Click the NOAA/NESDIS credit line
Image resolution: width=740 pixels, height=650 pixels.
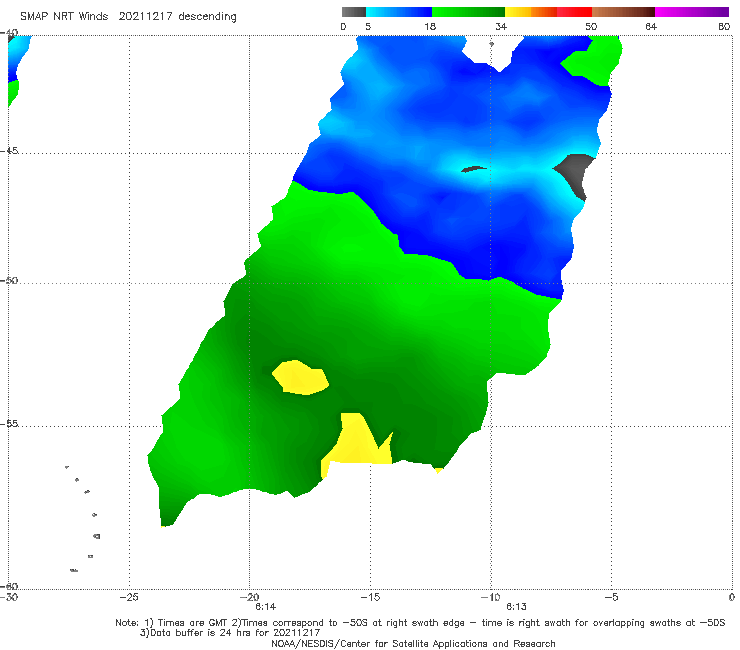[x=413, y=643]
